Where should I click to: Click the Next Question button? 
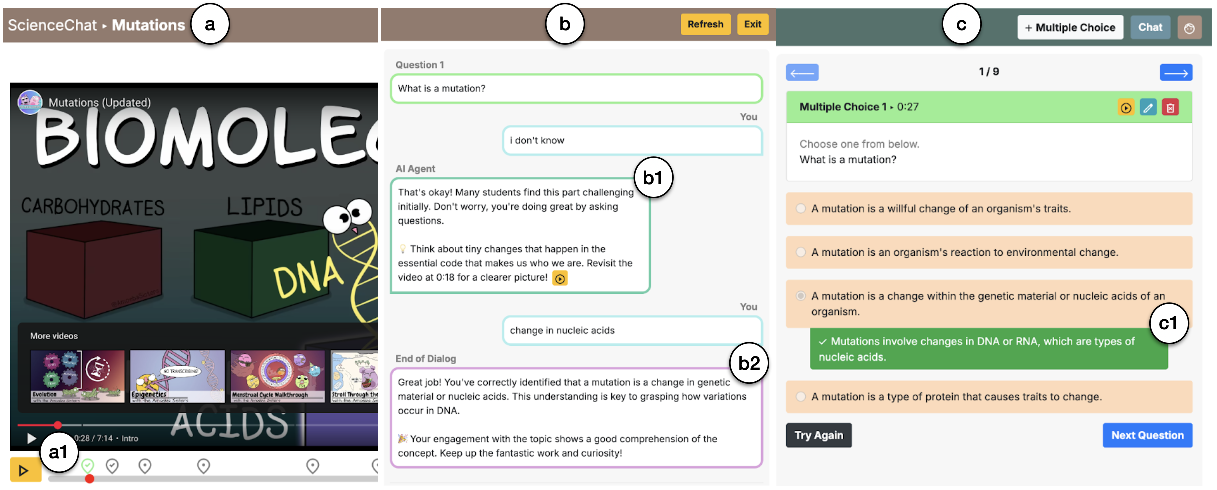click(1147, 435)
